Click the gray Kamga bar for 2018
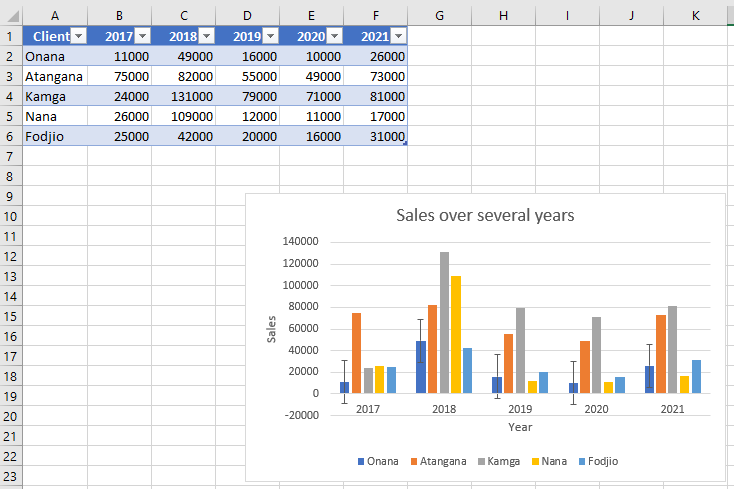This screenshot has width=734, height=489. [444, 322]
